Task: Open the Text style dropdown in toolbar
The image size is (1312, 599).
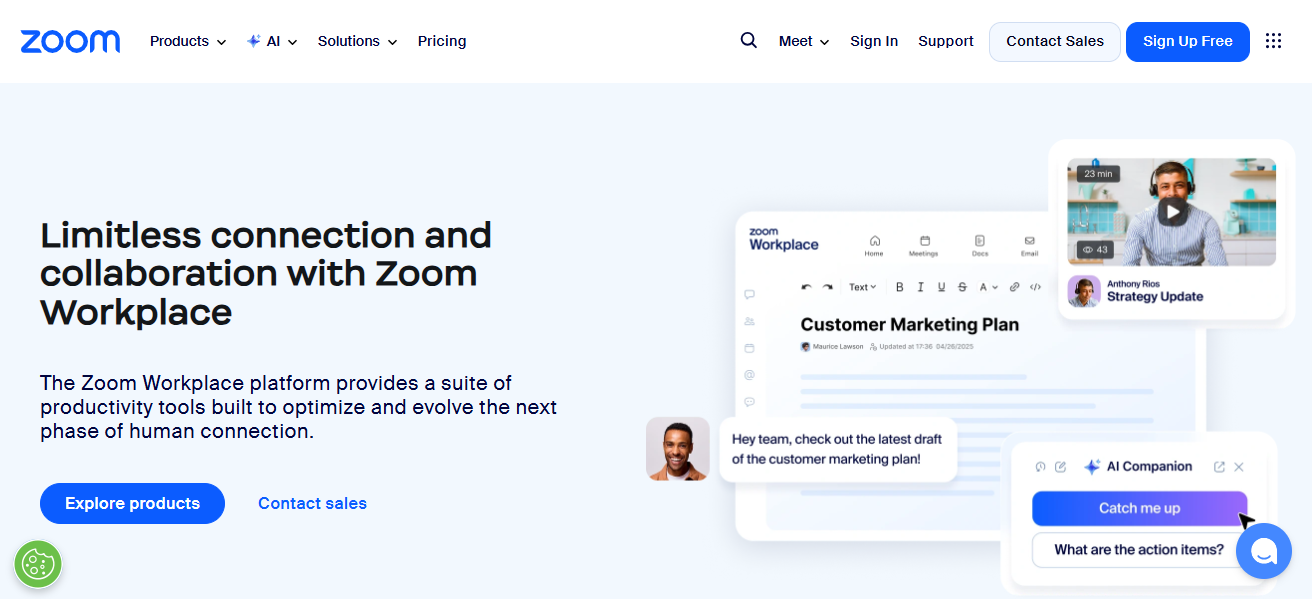Action: (862, 287)
